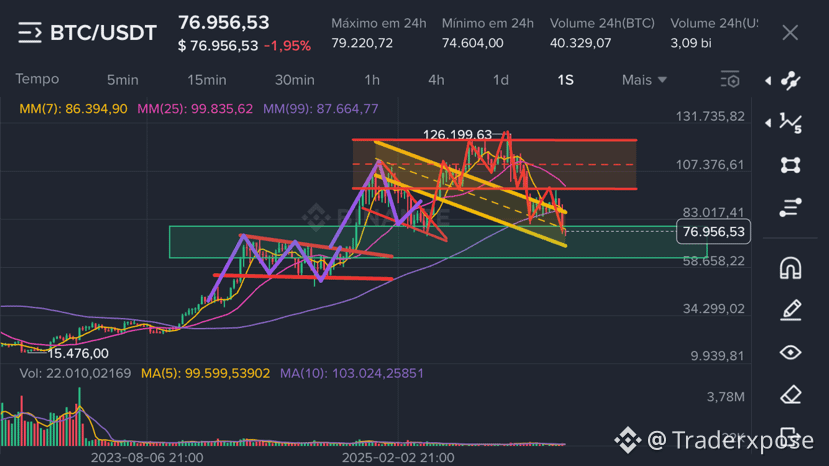Click the Mínimo em 24h value 74.604,00

tap(473, 43)
